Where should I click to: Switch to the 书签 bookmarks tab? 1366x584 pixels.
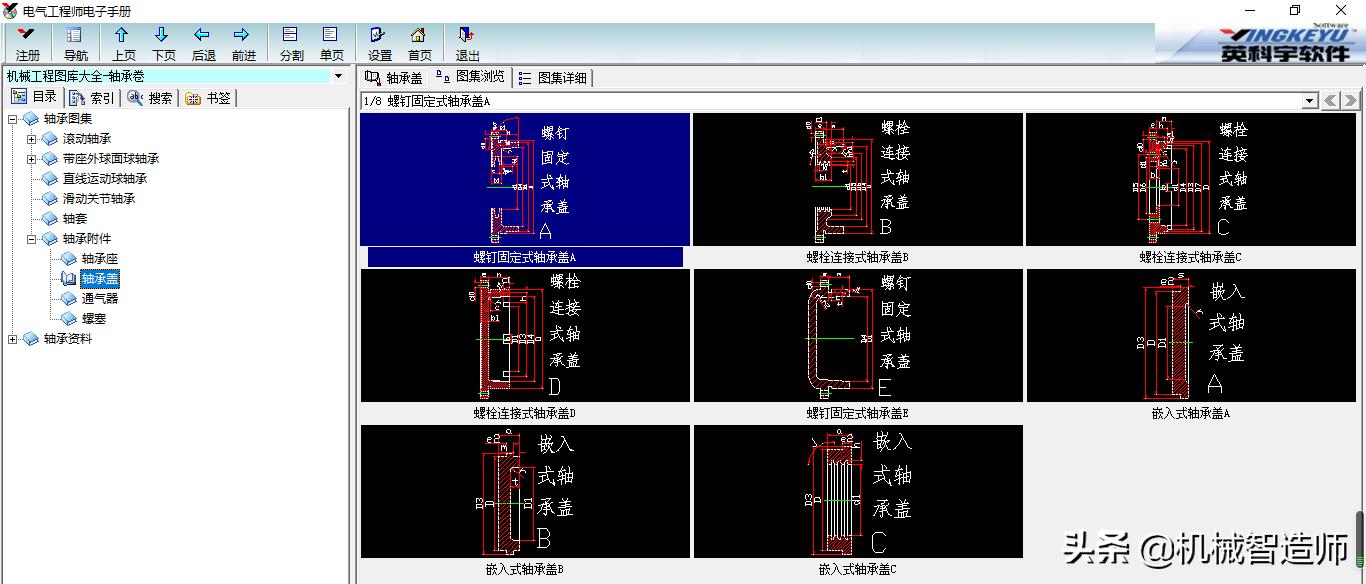[208, 98]
